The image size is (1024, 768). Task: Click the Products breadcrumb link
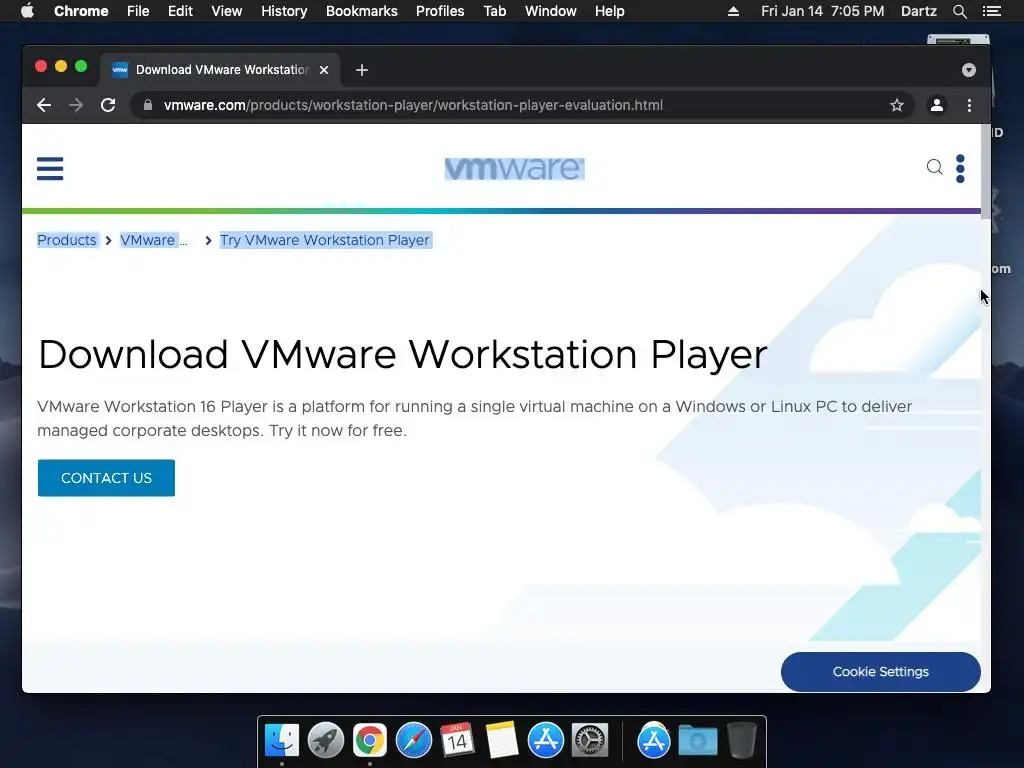67,240
